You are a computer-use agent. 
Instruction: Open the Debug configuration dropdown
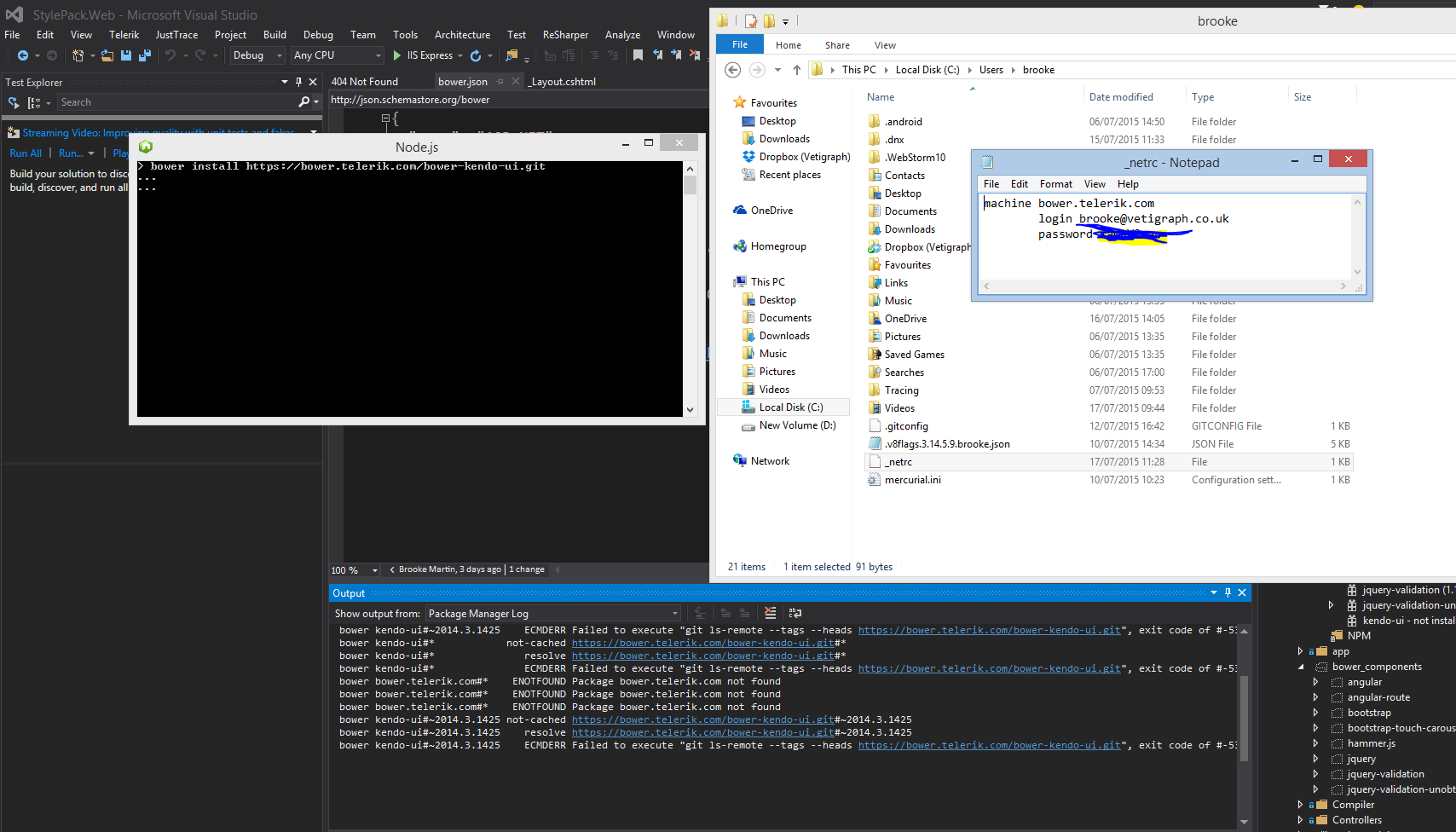click(x=258, y=55)
